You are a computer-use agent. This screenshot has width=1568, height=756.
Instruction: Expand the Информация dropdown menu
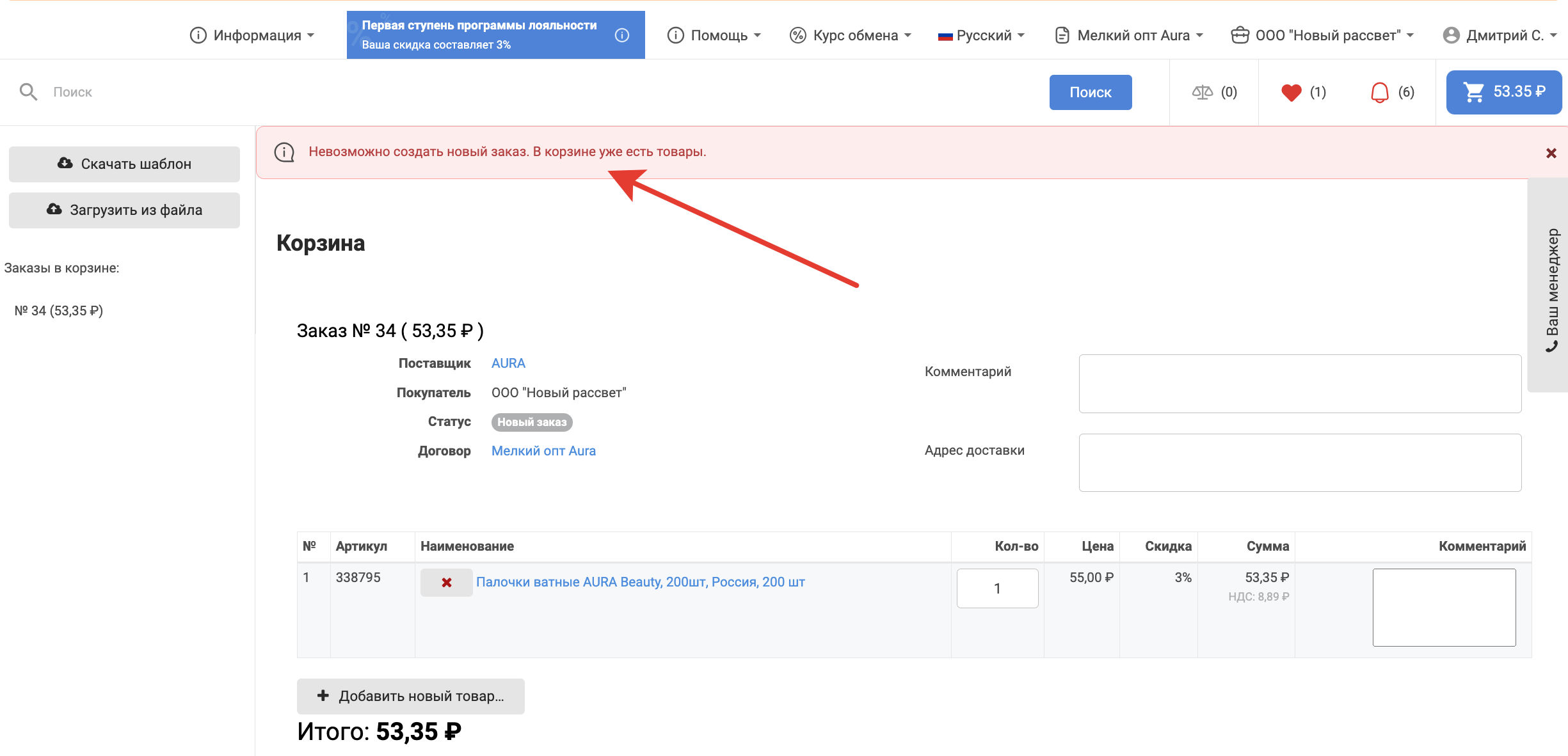[x=252, y=35]
